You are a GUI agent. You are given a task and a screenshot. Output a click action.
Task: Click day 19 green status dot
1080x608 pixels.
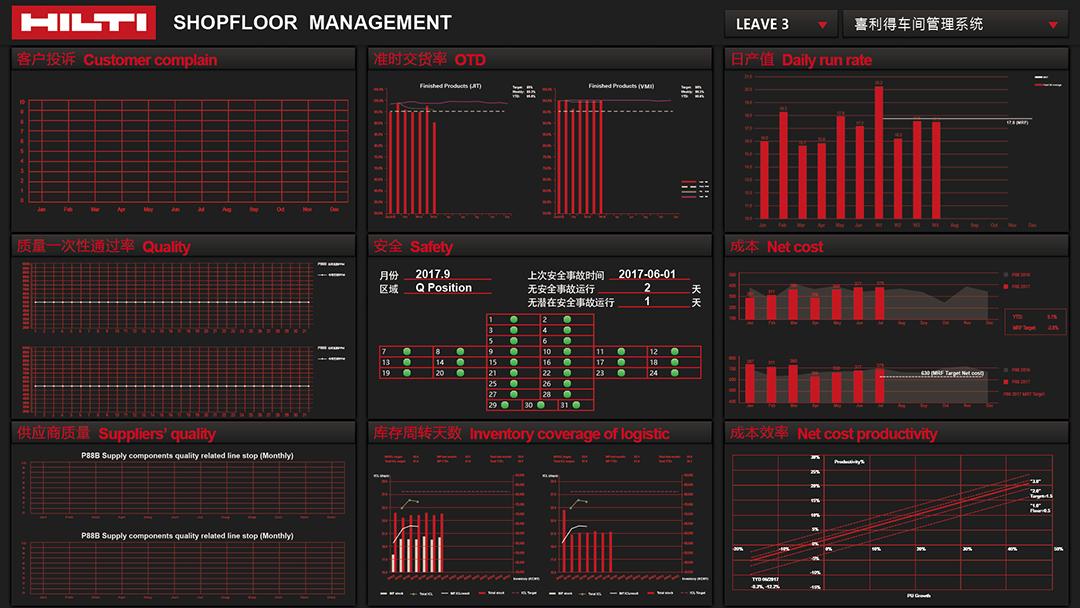pos(406,373)
